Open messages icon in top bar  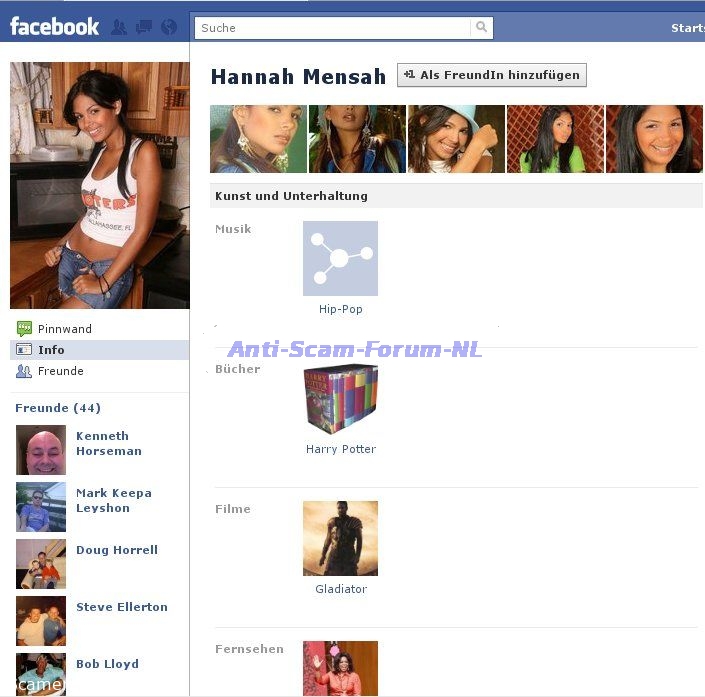(x=143, y=27)
